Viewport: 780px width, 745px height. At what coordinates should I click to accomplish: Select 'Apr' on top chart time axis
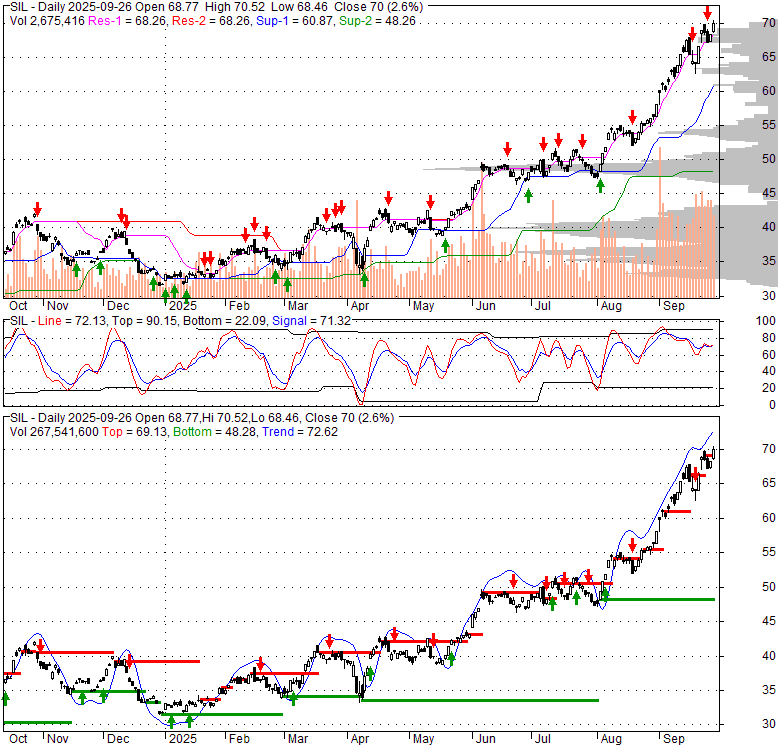360,305
